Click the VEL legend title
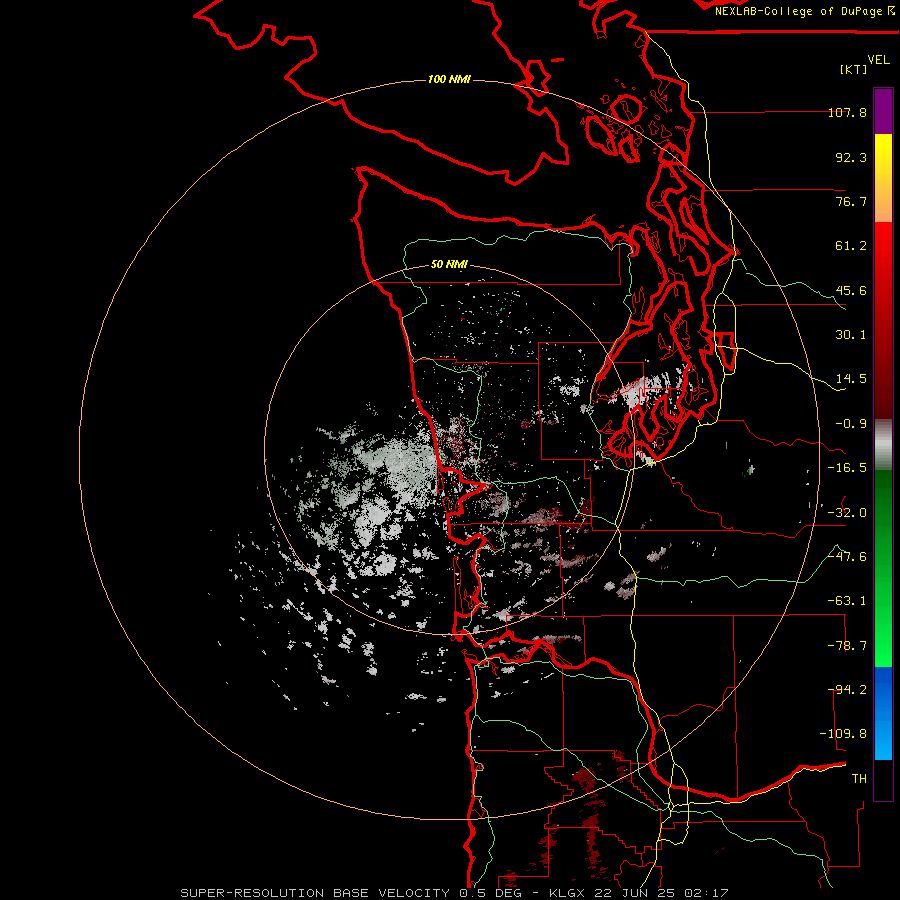Image resolution: width=900 pixels, height=900 pixels. [879, 59]
